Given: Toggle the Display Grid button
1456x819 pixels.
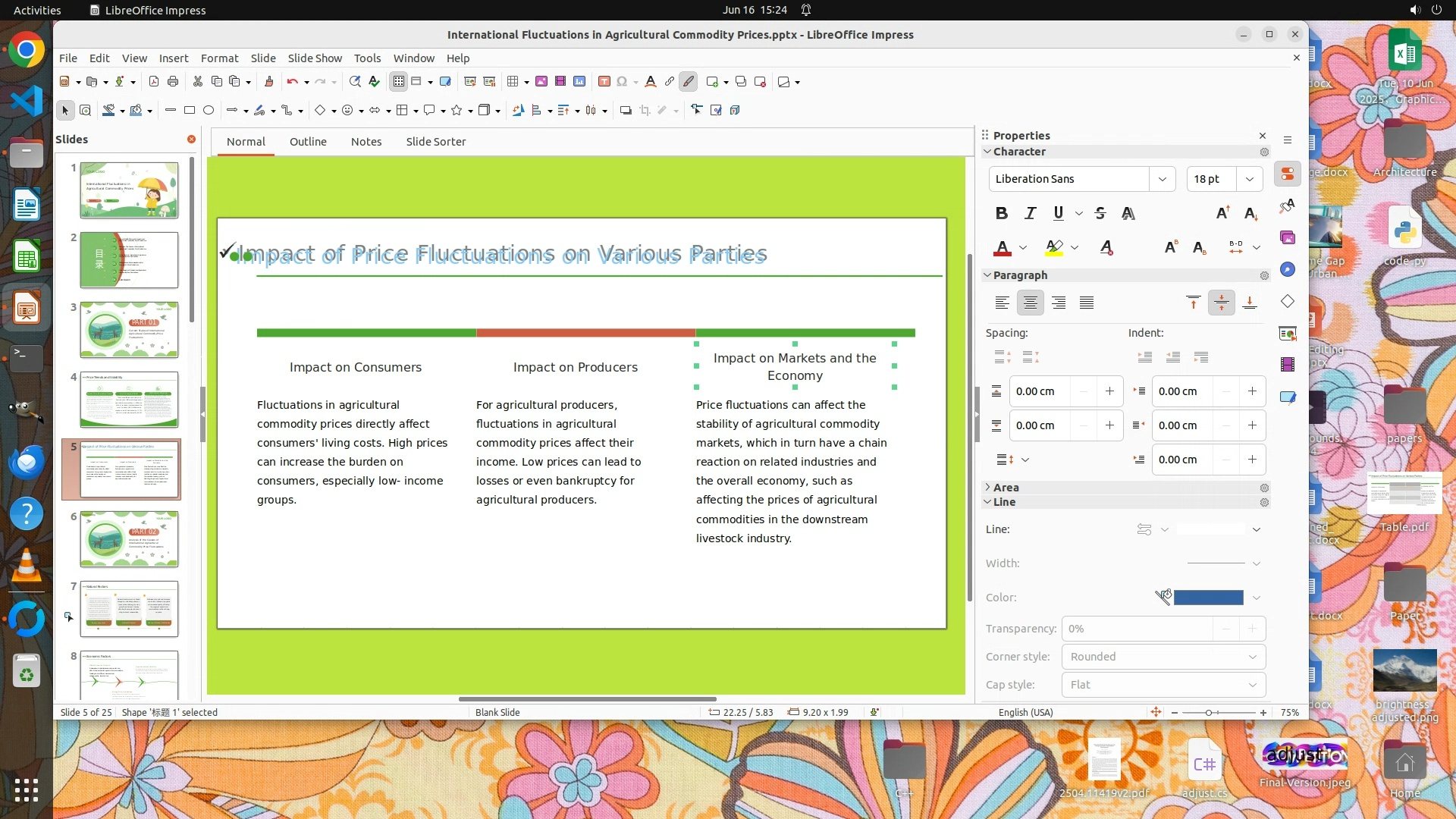Looking at the screenshot, I should pyautogui.click(x=399, y=82).
